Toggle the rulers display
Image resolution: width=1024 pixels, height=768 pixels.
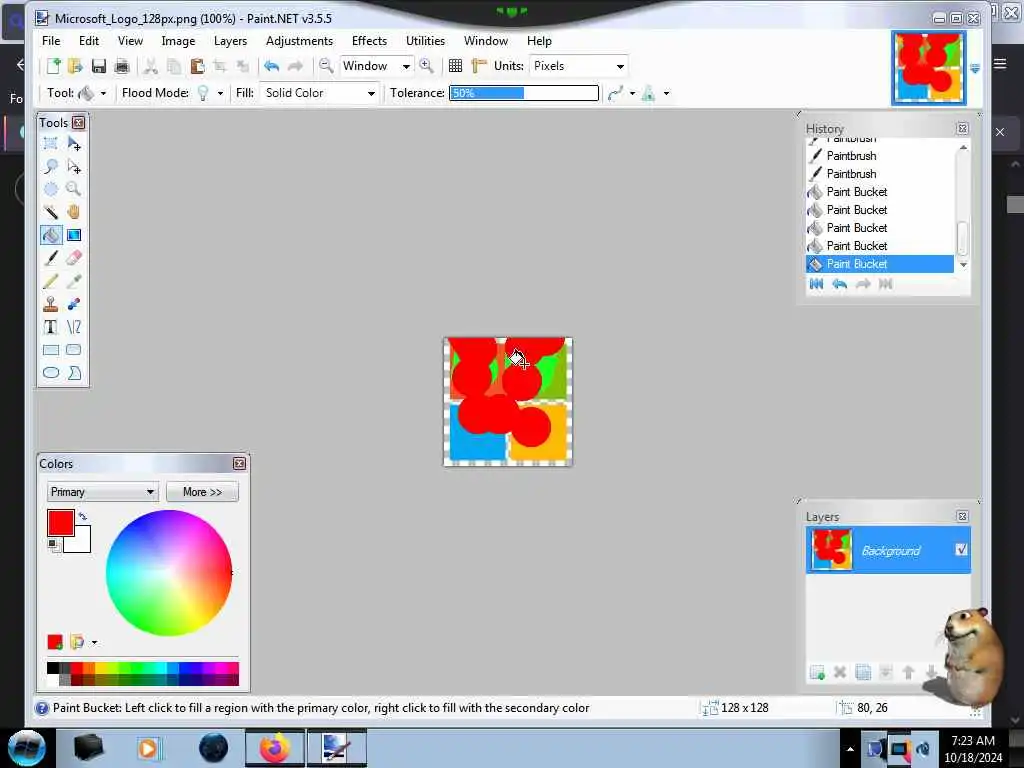click(479, 66)
